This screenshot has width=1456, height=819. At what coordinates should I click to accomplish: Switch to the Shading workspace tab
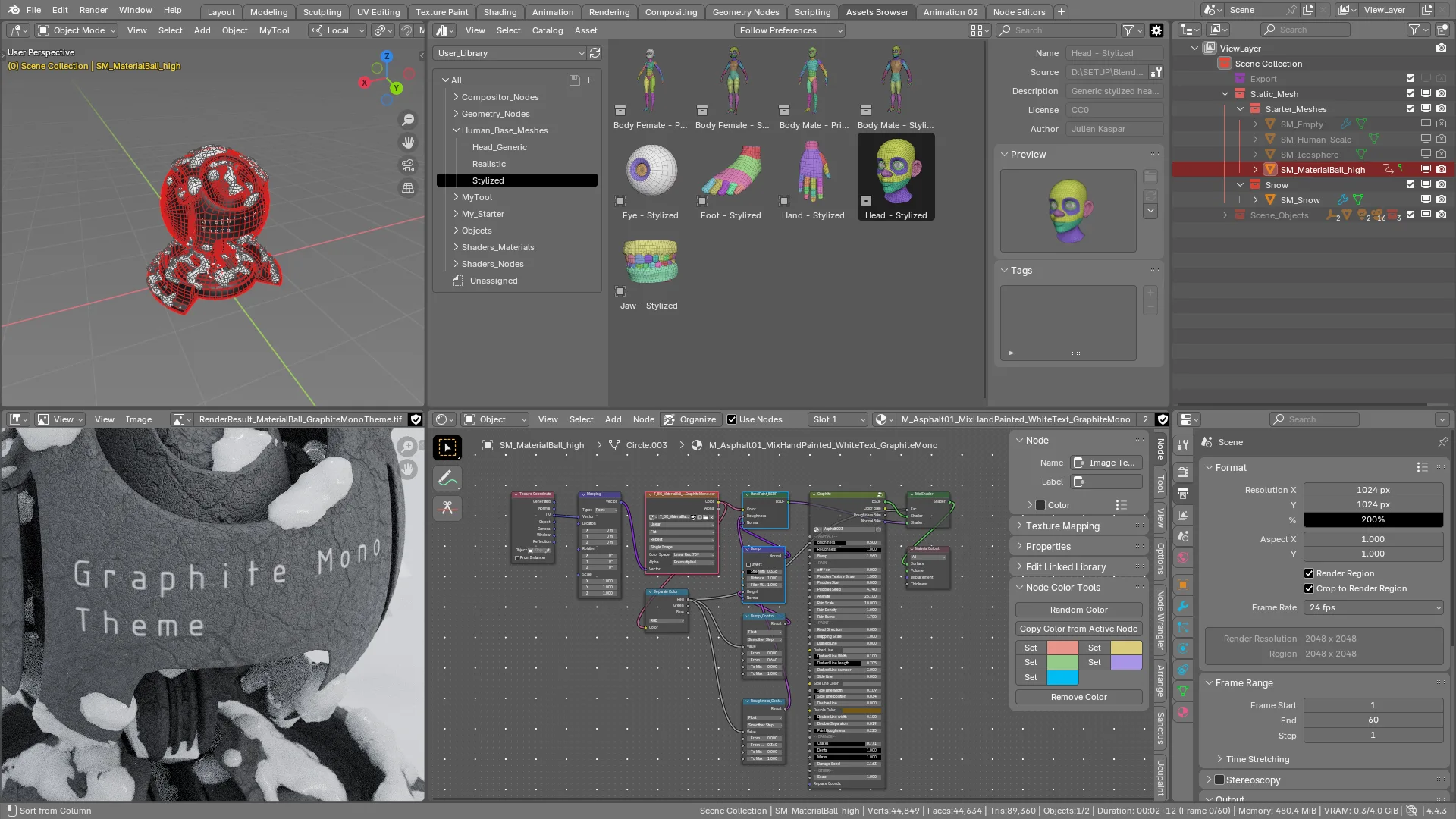tap(500, 12)
